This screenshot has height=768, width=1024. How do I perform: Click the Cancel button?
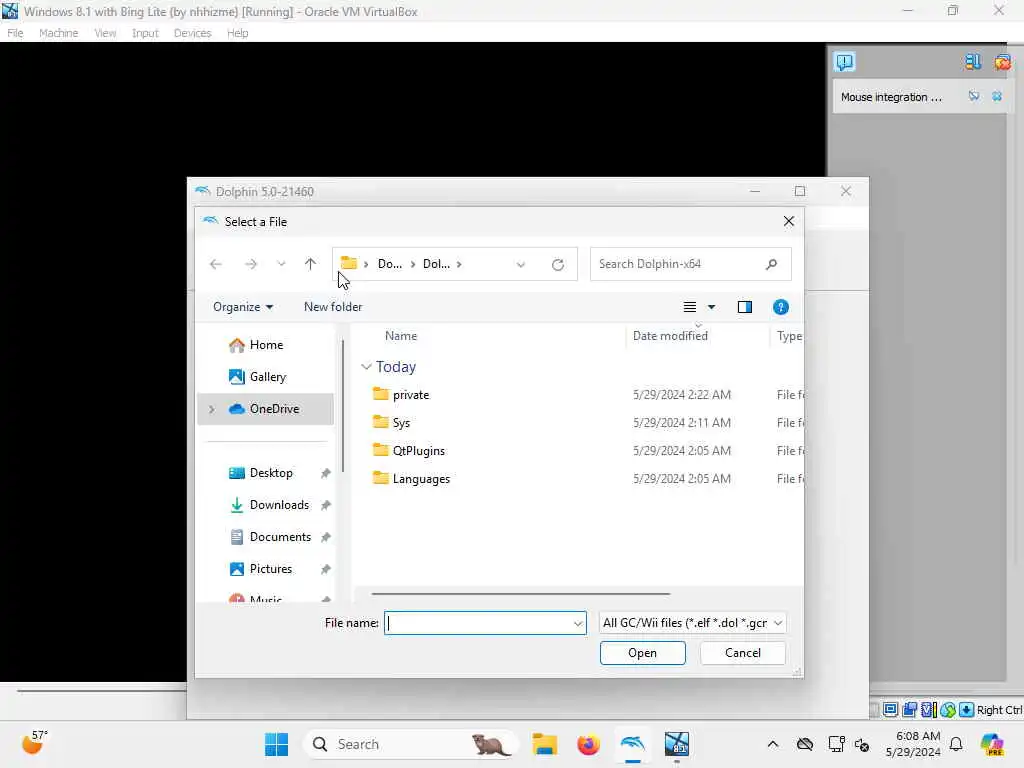[743, 653]
